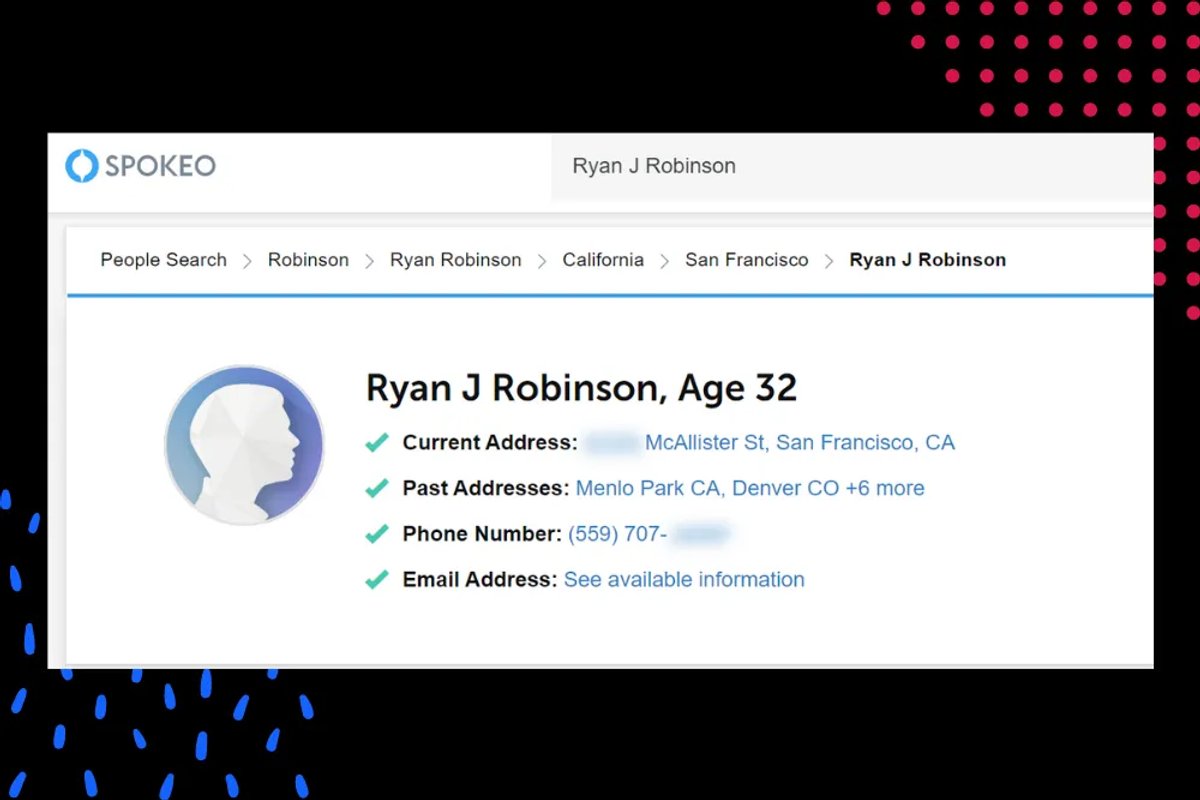Image resolution: width=1200 pixels, height=800 pixels.
Task: Click the checkmark beside Current Address
Action: 376,443
